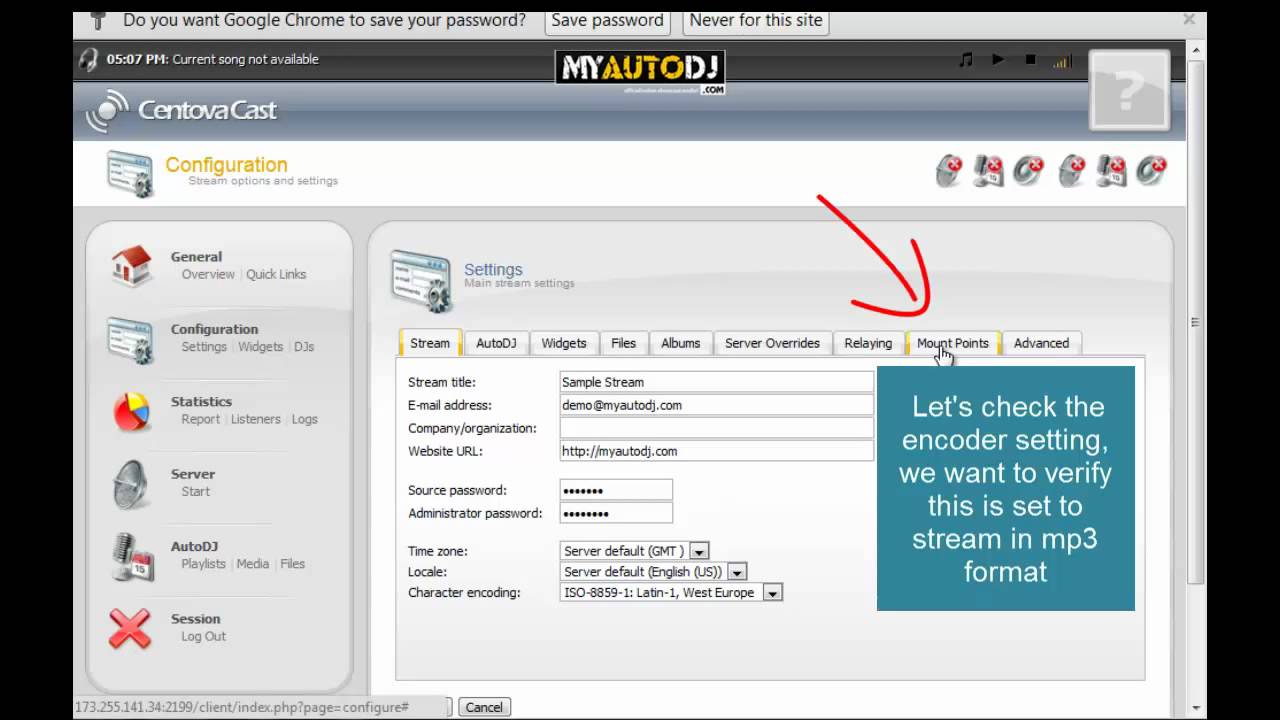Click the Statistics heading in sidebar
Viewport: 1280px width, 720px height.
[x=201, y=402]
